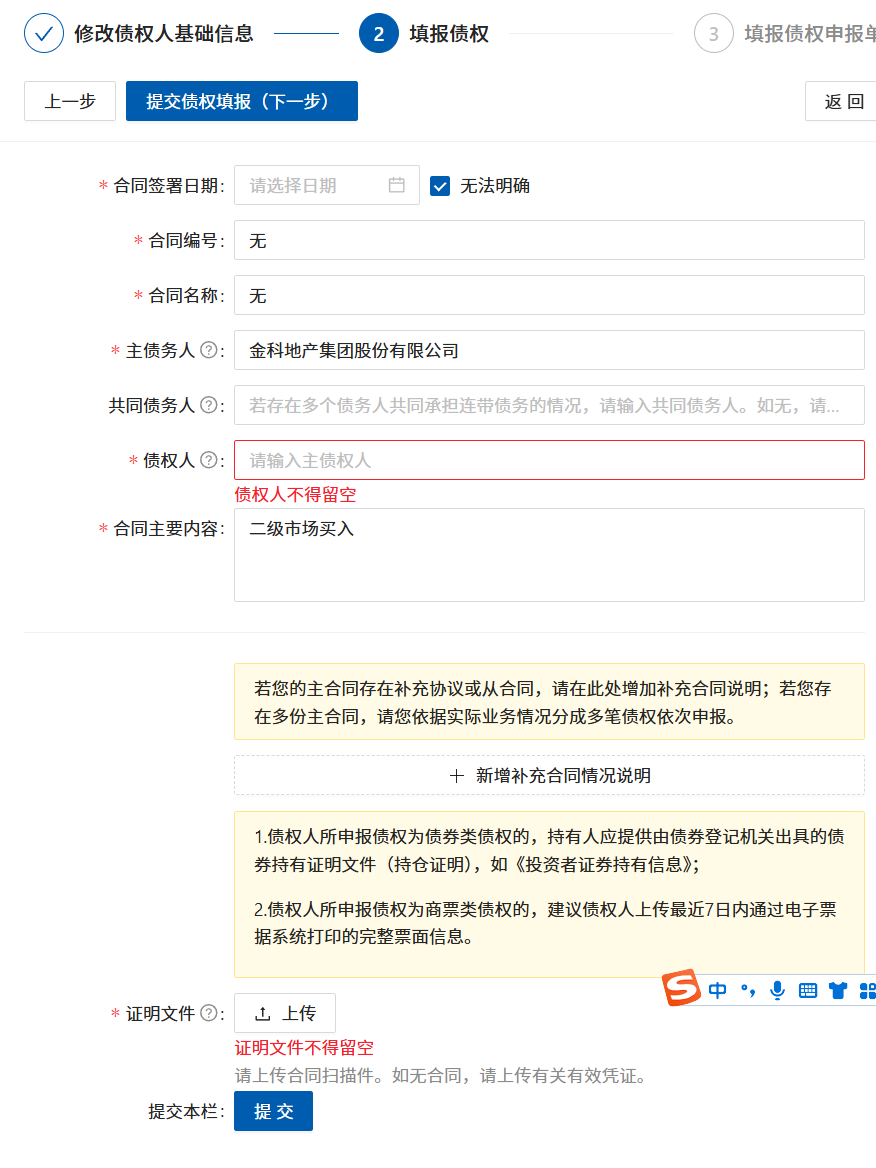Focus the 主债务人 input field
The image size is (876, 1168).
click(550, 350)
